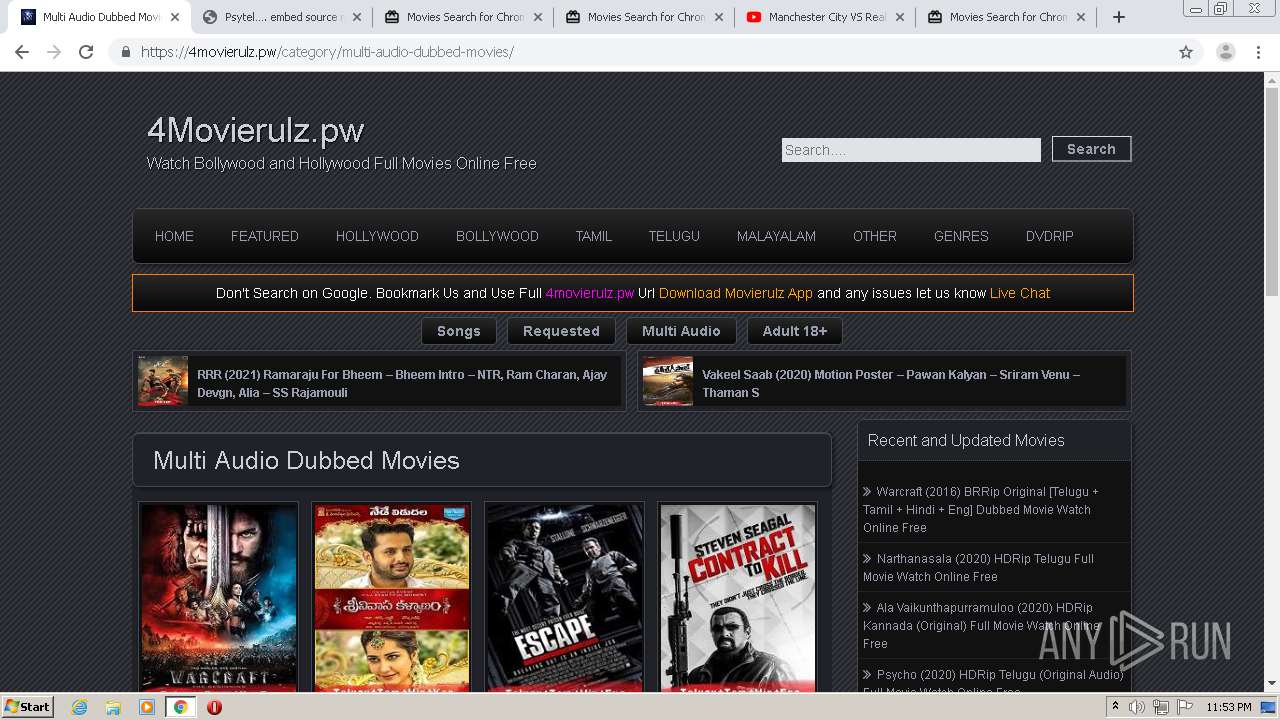Select the Chrome icon in the taskbar
1280x720 pixels.
click(x=180, y=707)
